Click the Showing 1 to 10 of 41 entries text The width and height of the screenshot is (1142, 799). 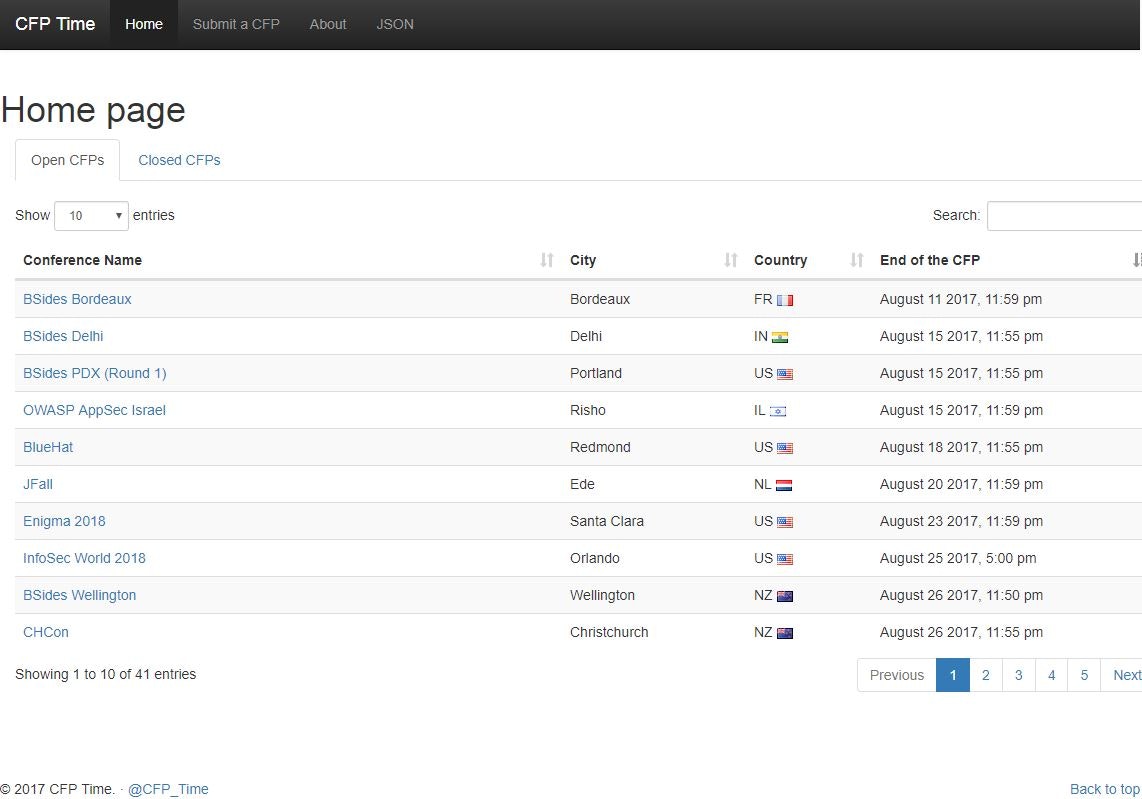pyautogui.click(x=106, y=674)
